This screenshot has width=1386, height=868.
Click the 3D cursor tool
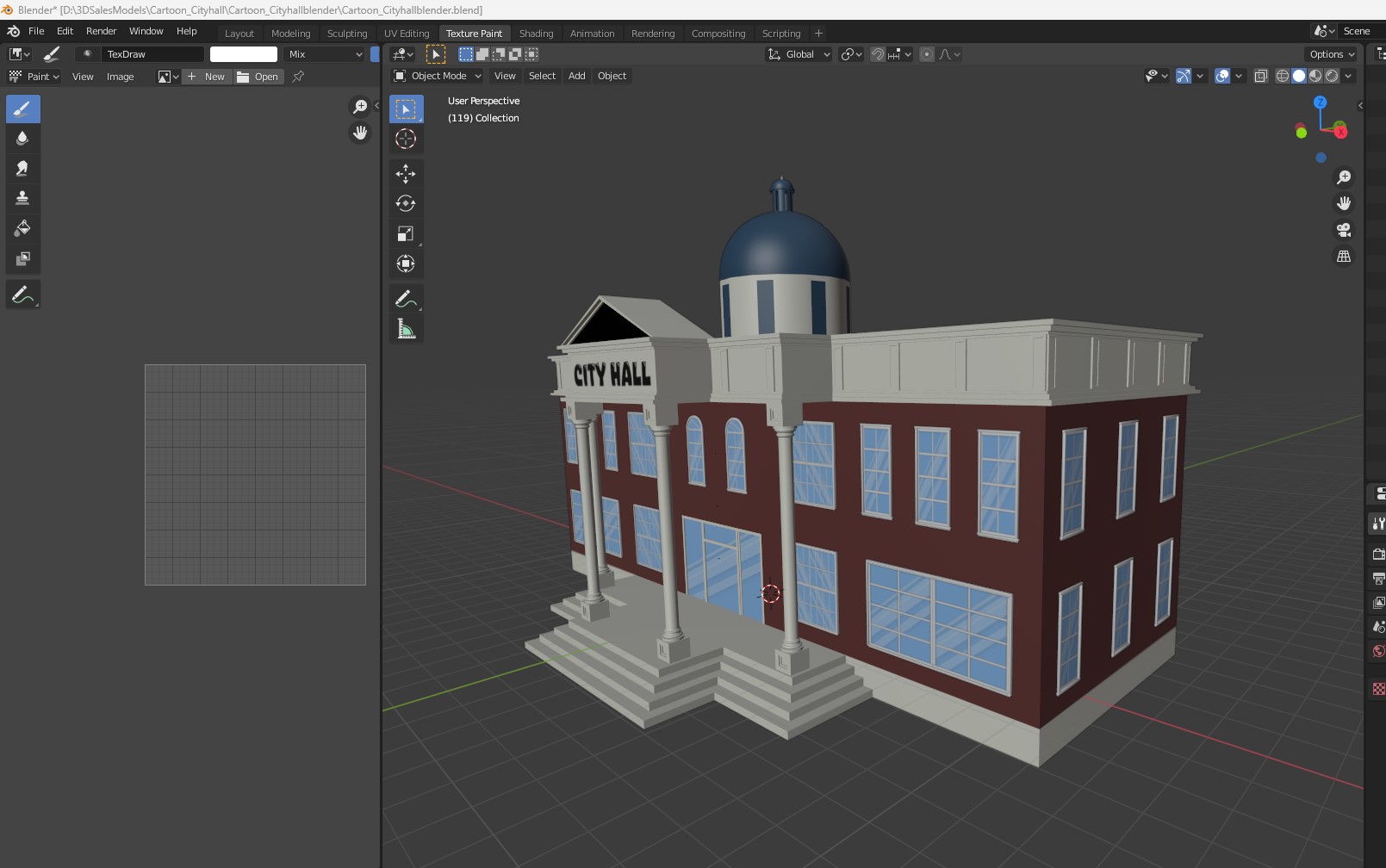406,139
